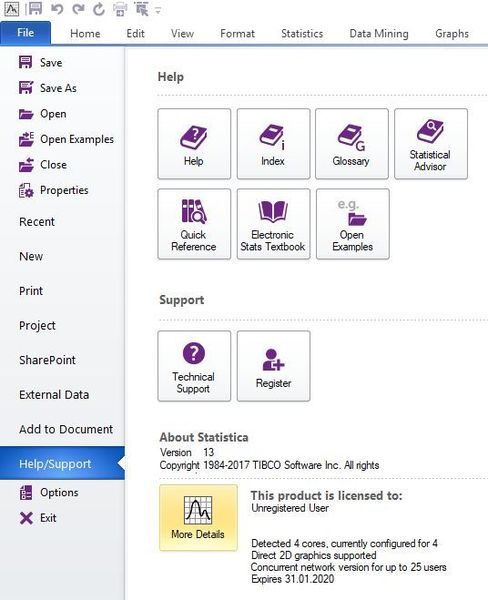
Task: Click the More Details button
Action: click(x=198, y=518)
